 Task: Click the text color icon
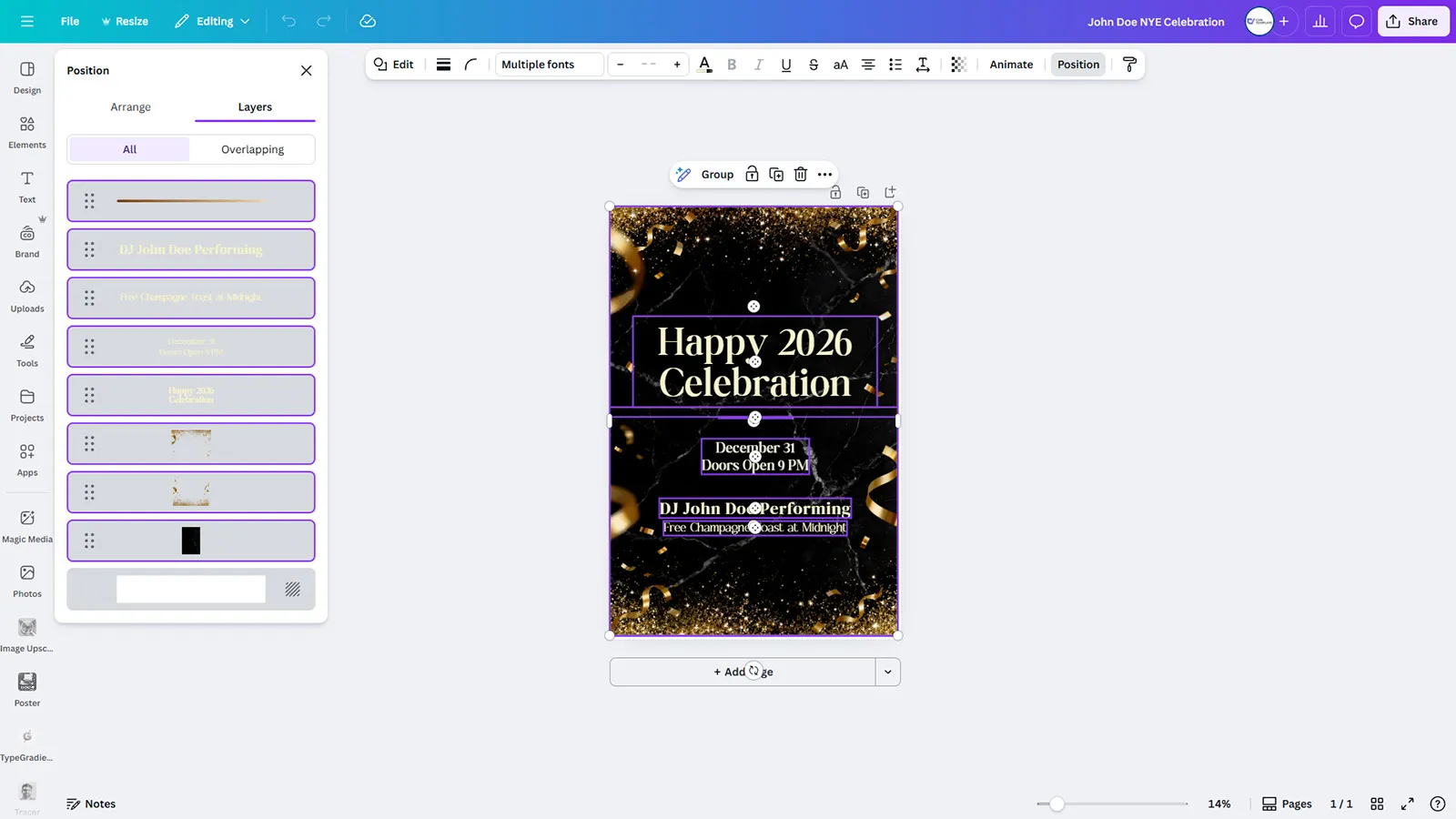point(704,65)
